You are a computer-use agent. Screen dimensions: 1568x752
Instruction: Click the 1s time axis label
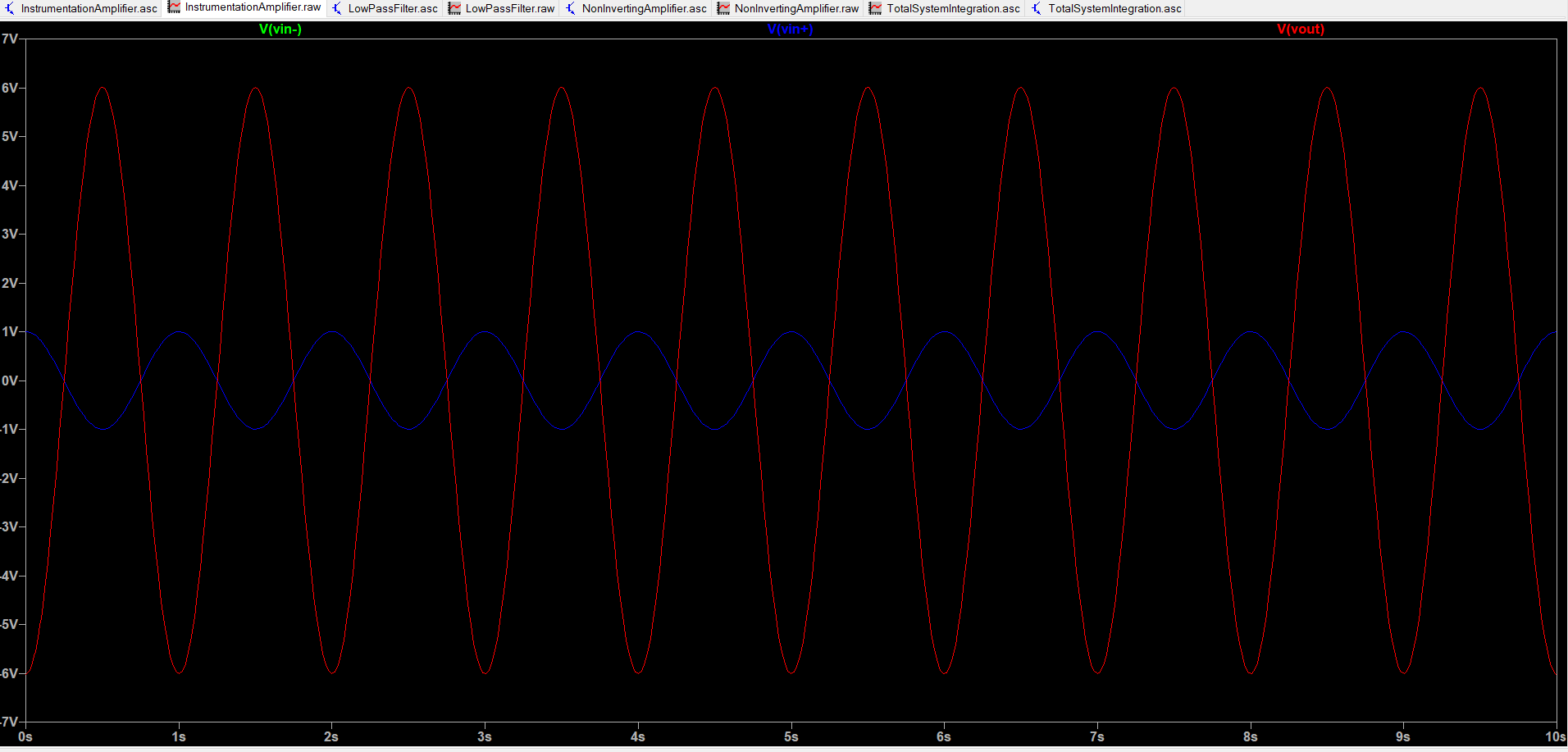(x=179, y=736)
